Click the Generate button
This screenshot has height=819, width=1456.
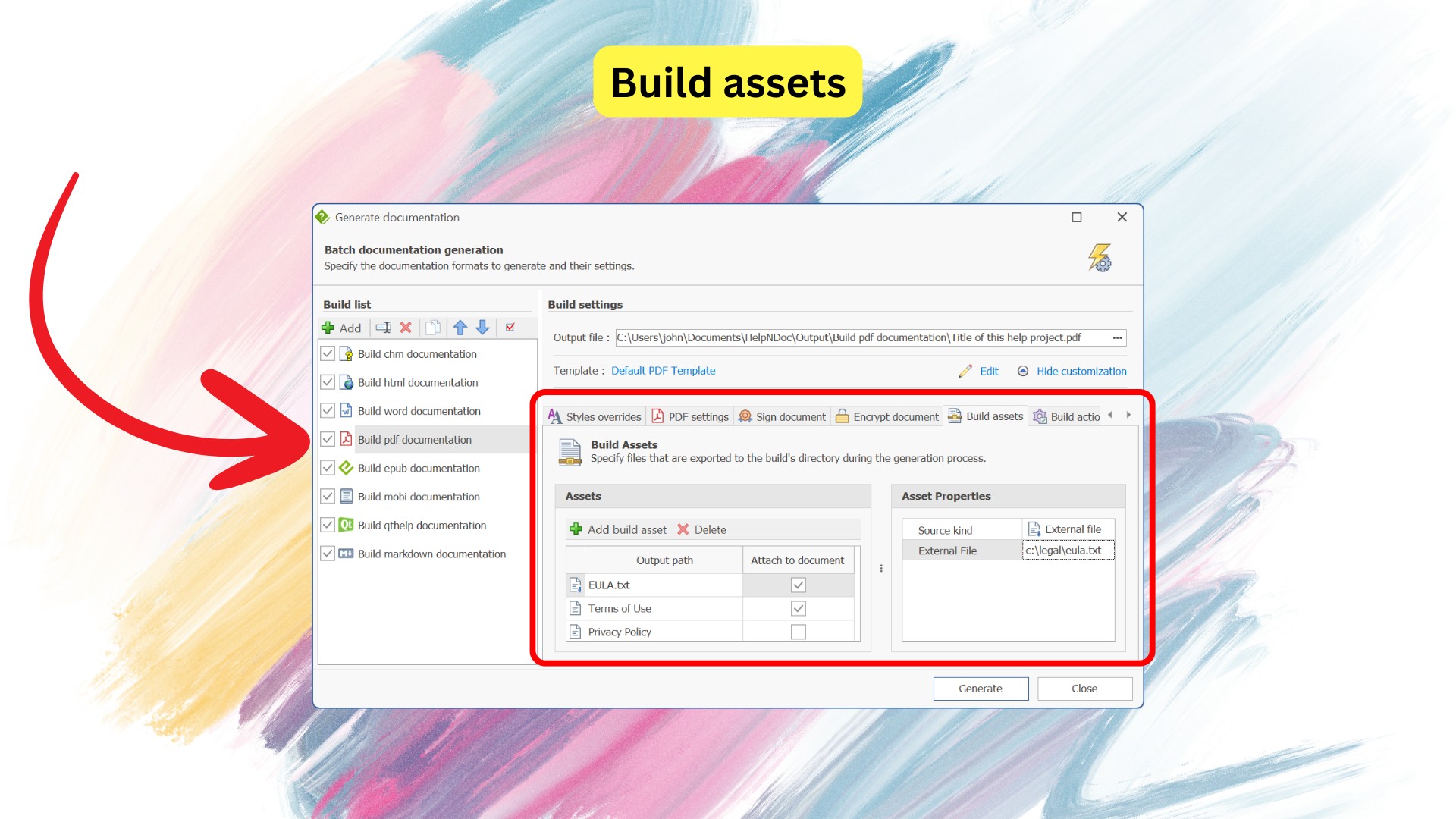(981, 689)
